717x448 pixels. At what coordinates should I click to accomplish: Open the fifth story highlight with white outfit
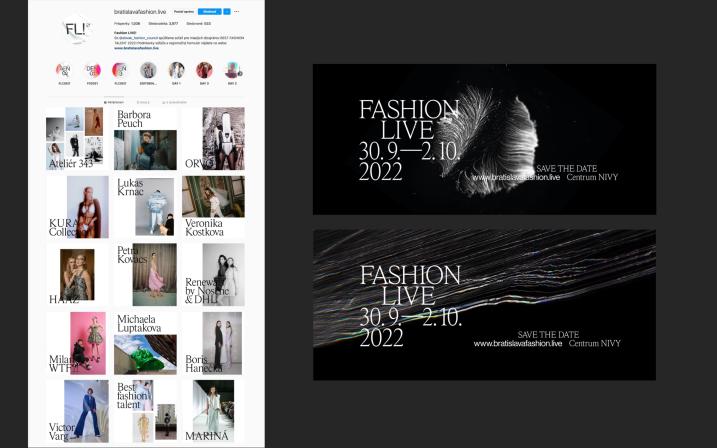tap(176, 71)
